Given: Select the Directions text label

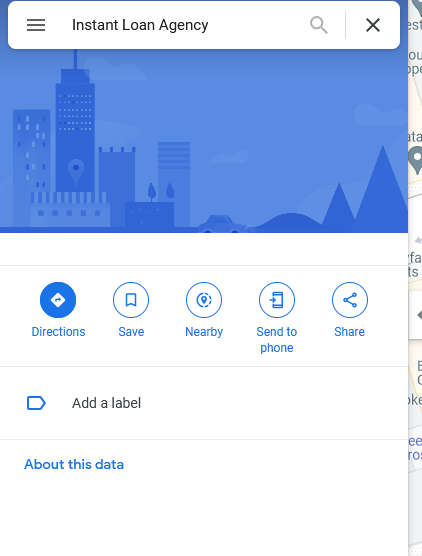Looking at the screenshot, I should pos(58,332).
